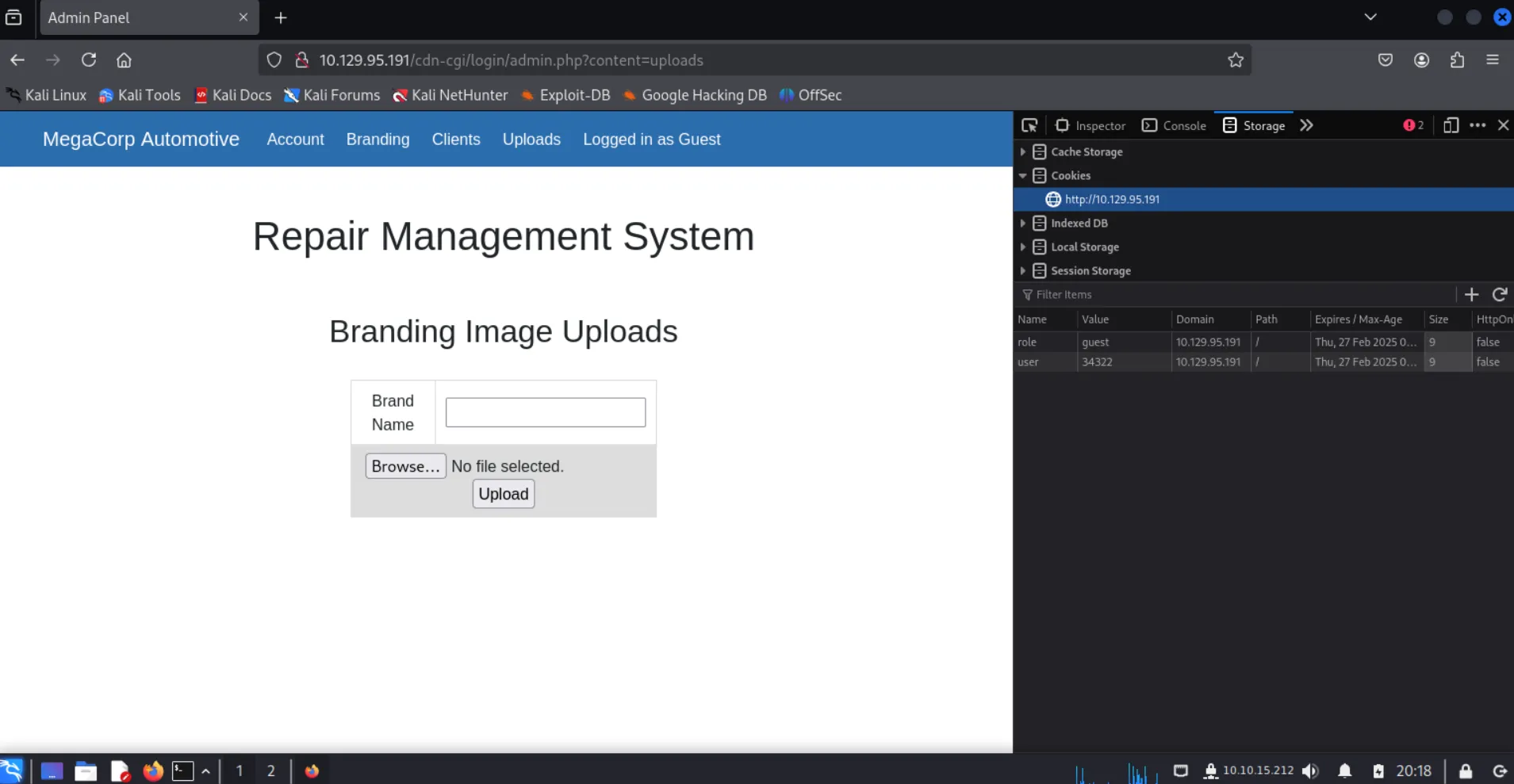
Task: Click the Filter Items field
Action: click(x=1237, y=294)
